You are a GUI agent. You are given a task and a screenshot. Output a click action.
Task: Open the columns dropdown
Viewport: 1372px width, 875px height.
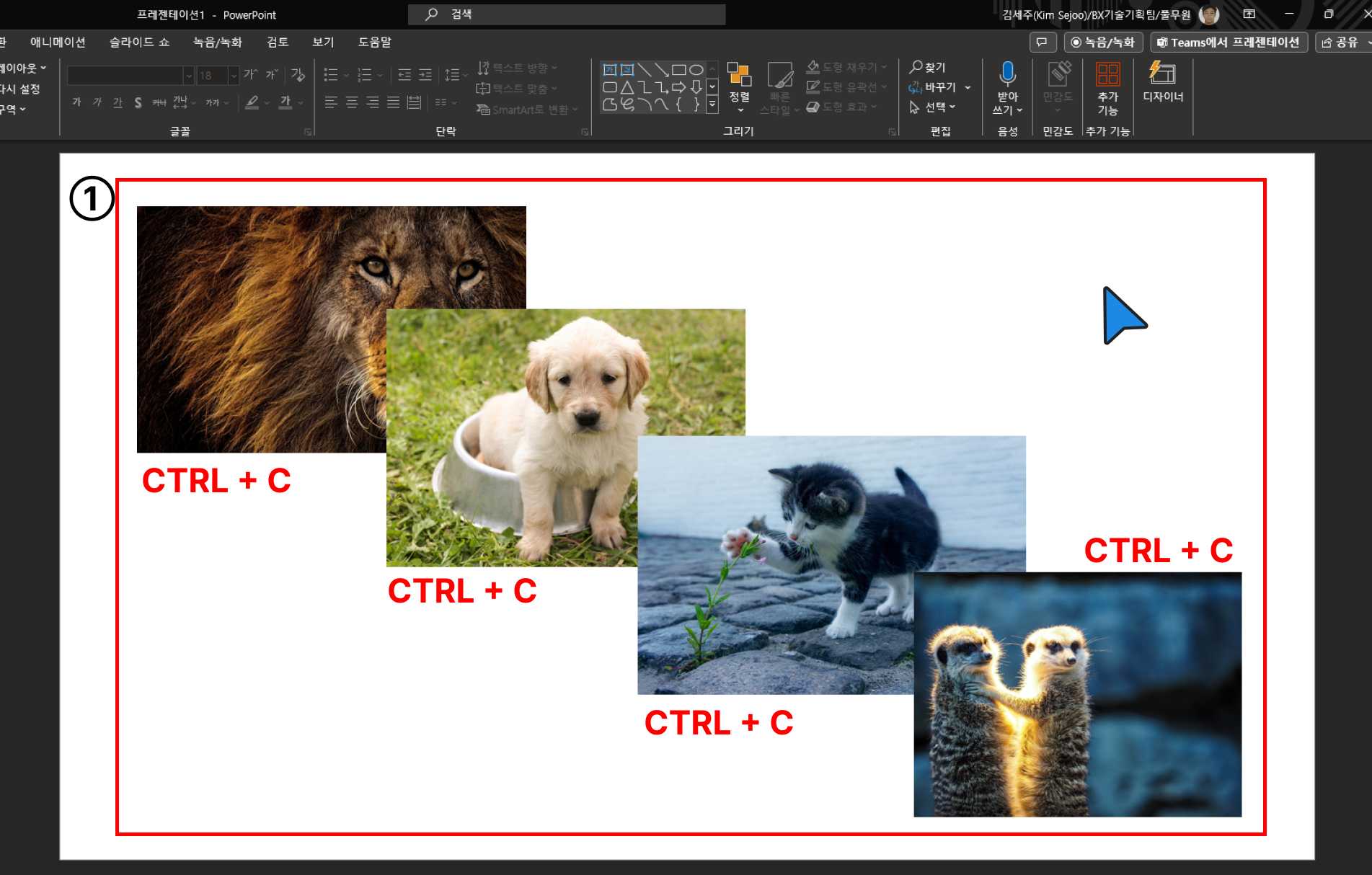click(x=446, y=102)
